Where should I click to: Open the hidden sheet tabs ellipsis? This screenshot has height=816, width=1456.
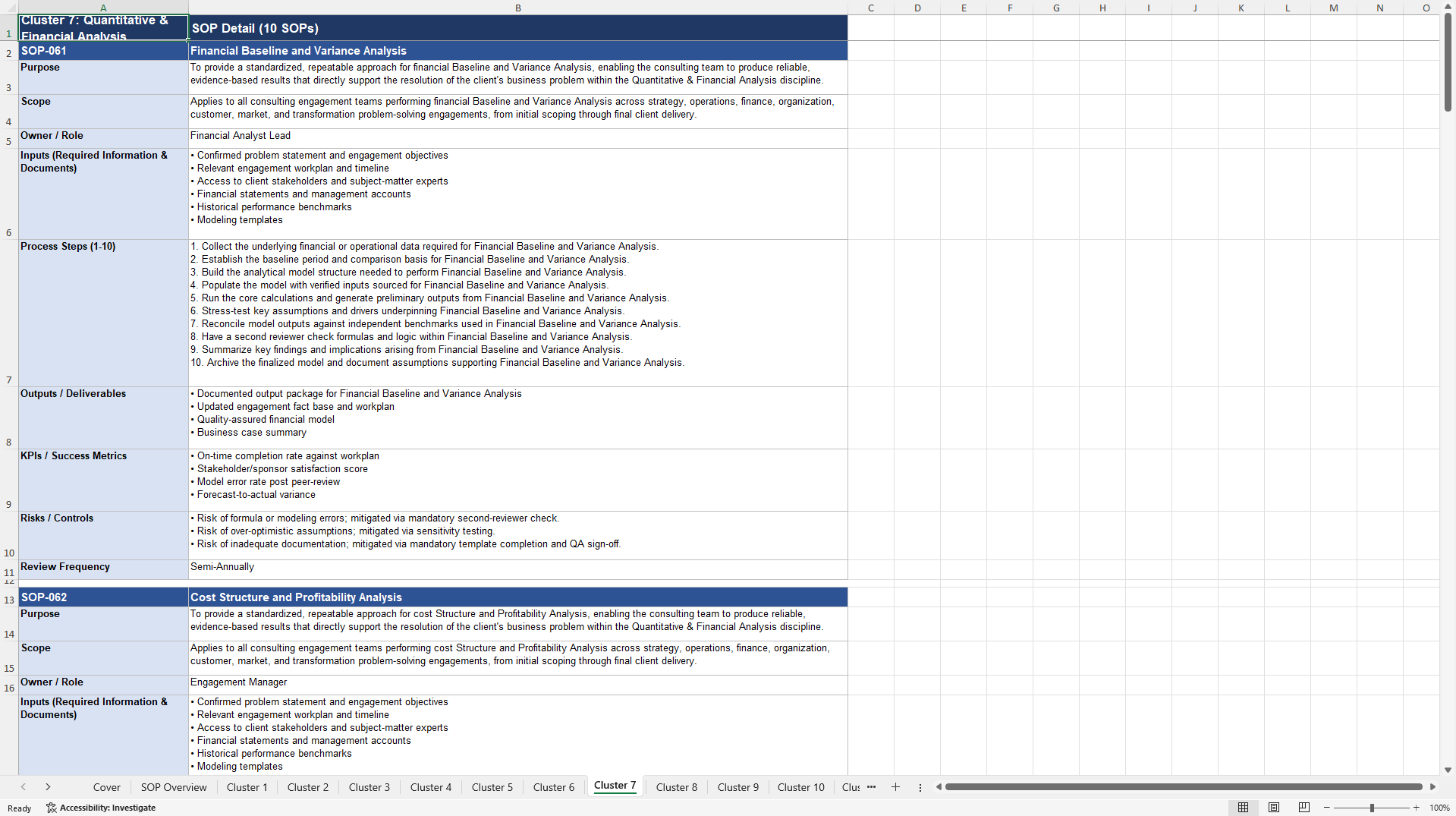[871, 787]
